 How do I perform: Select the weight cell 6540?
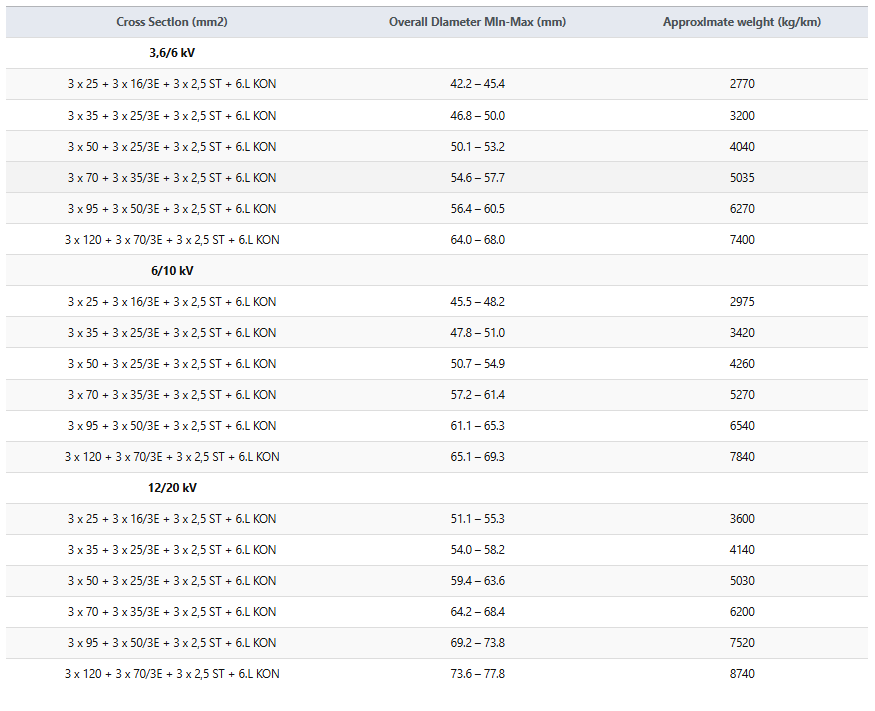[x=742, y=426]
